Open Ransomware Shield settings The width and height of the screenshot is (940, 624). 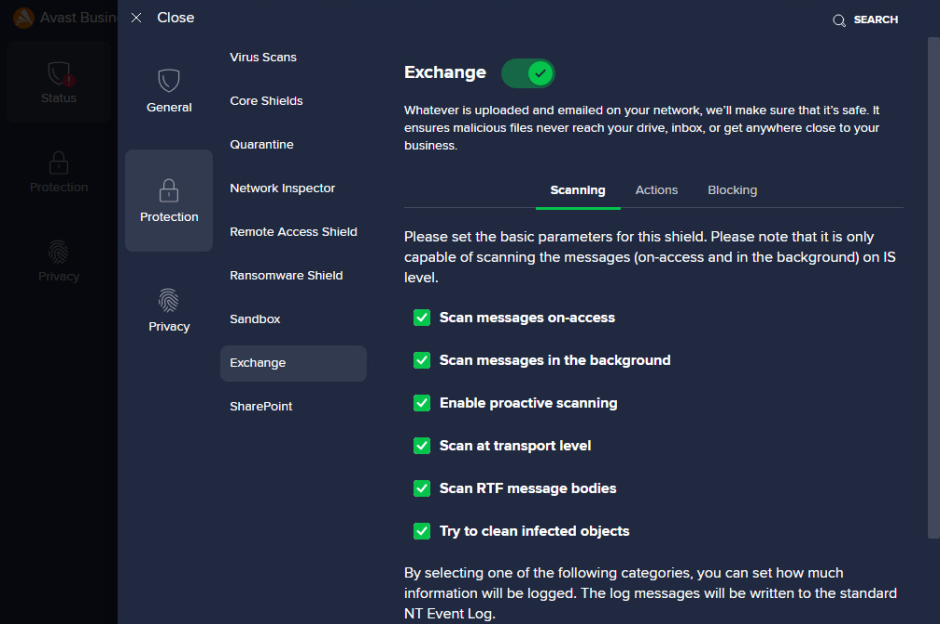tap(286, 276)
